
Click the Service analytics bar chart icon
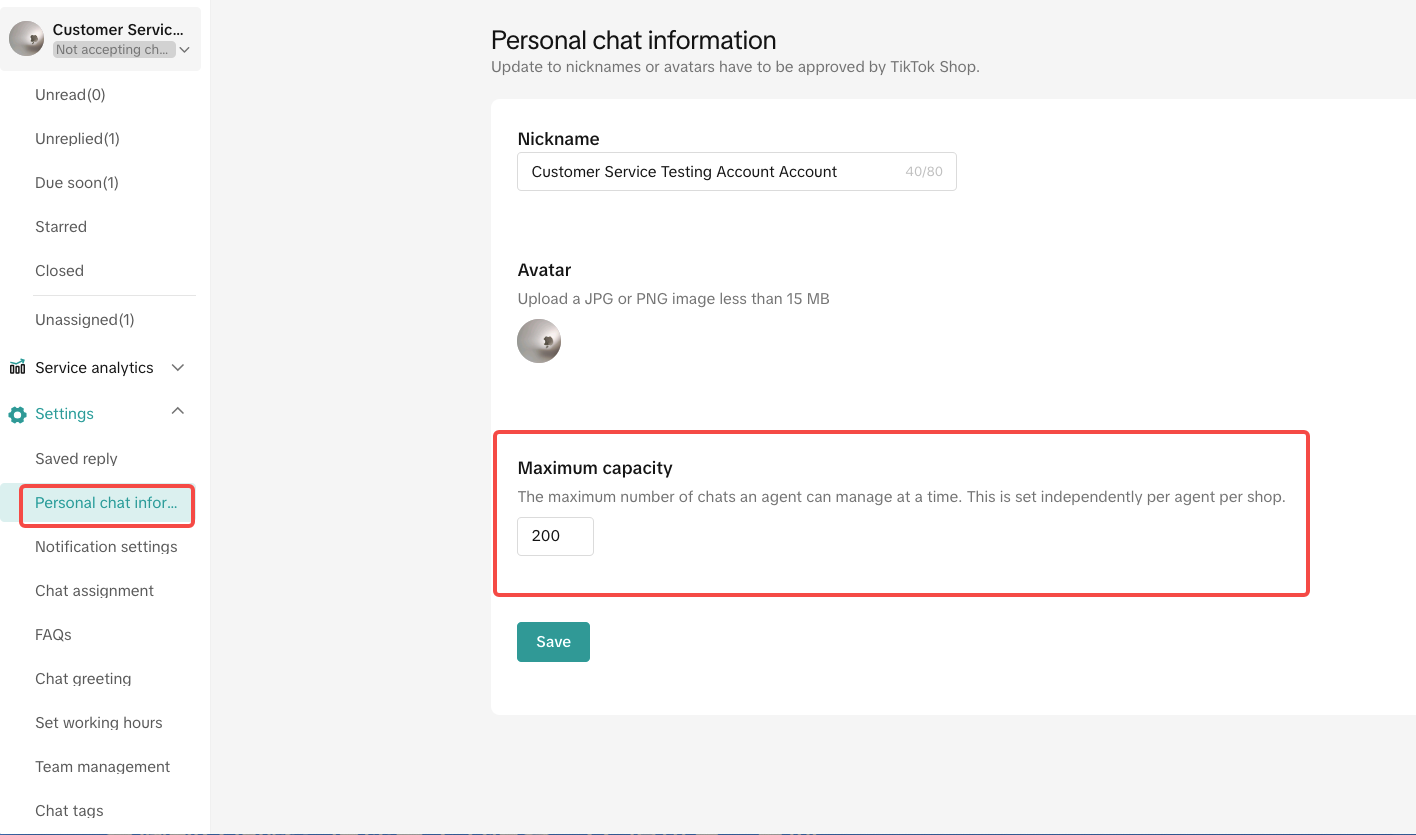click(17, 368)
